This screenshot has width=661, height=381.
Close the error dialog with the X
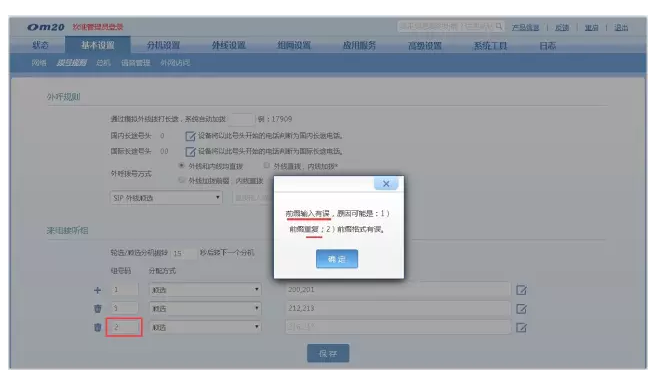click(386, 184)
